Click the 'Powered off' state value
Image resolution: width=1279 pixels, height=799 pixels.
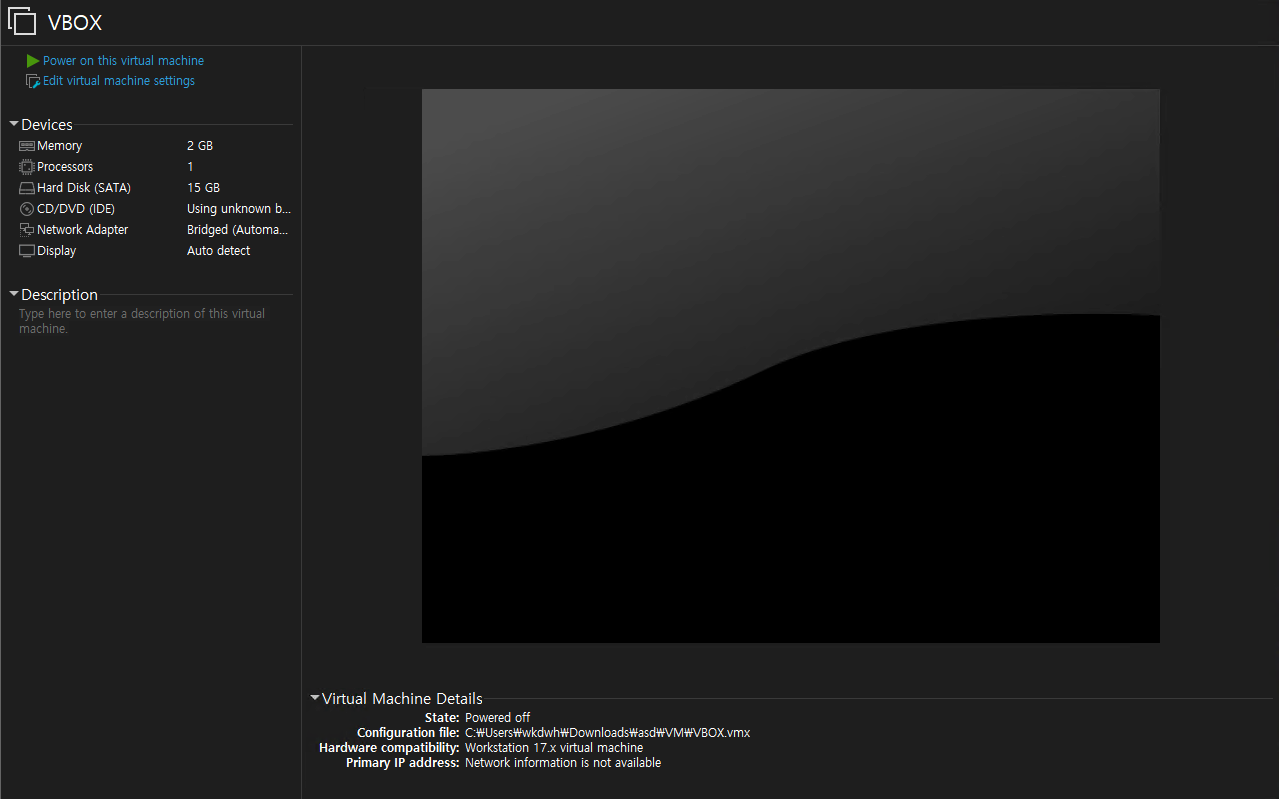click(x=498, y=718)
